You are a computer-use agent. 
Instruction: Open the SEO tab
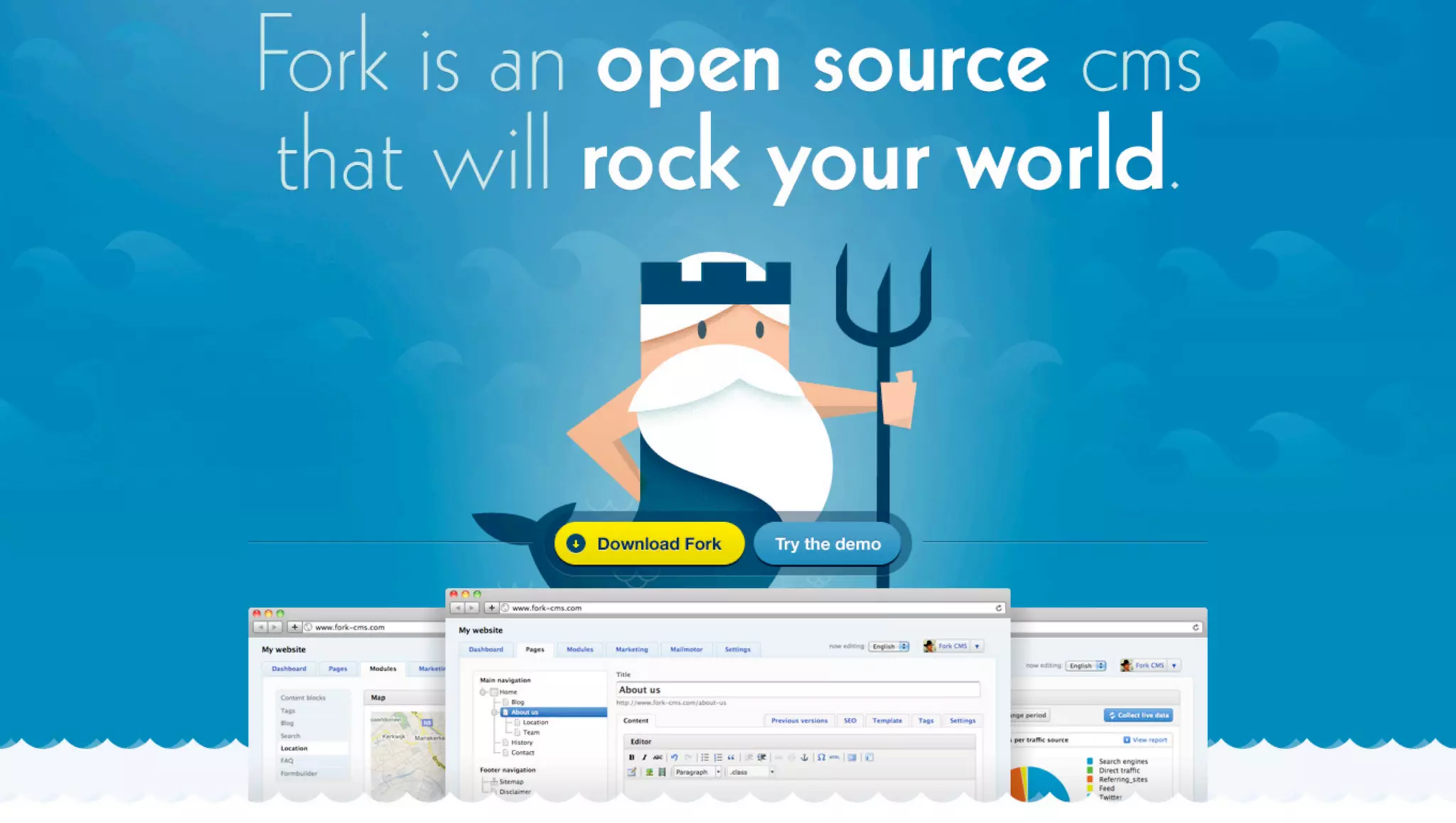(x=850, y=721)
